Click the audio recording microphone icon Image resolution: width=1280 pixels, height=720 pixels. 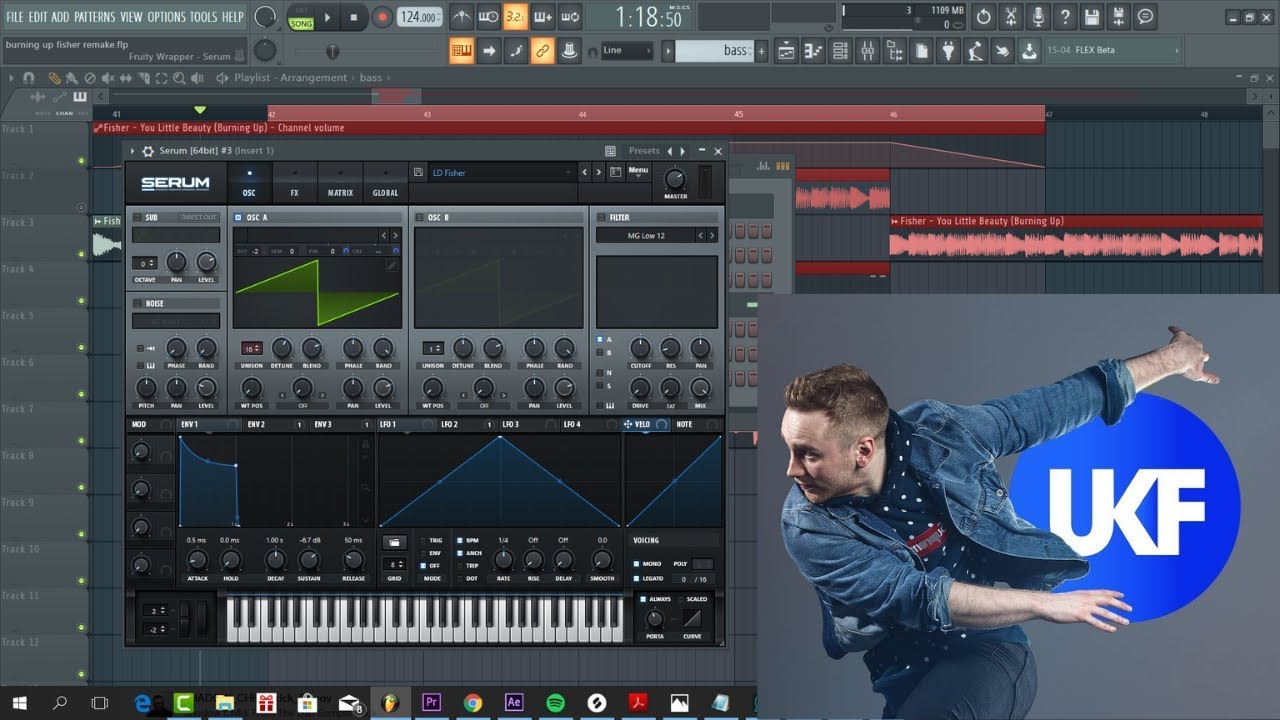[1038, 17]
